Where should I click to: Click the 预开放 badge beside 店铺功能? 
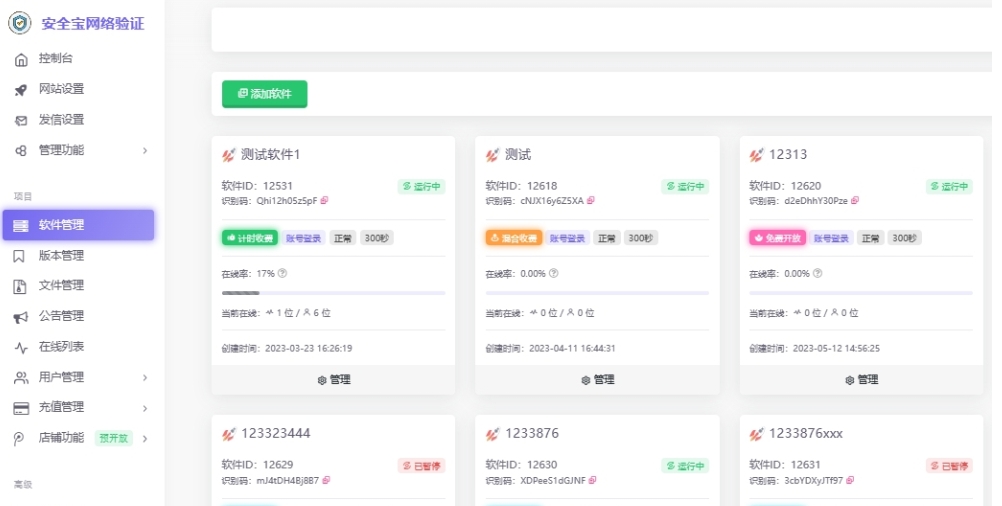(114, 438)
